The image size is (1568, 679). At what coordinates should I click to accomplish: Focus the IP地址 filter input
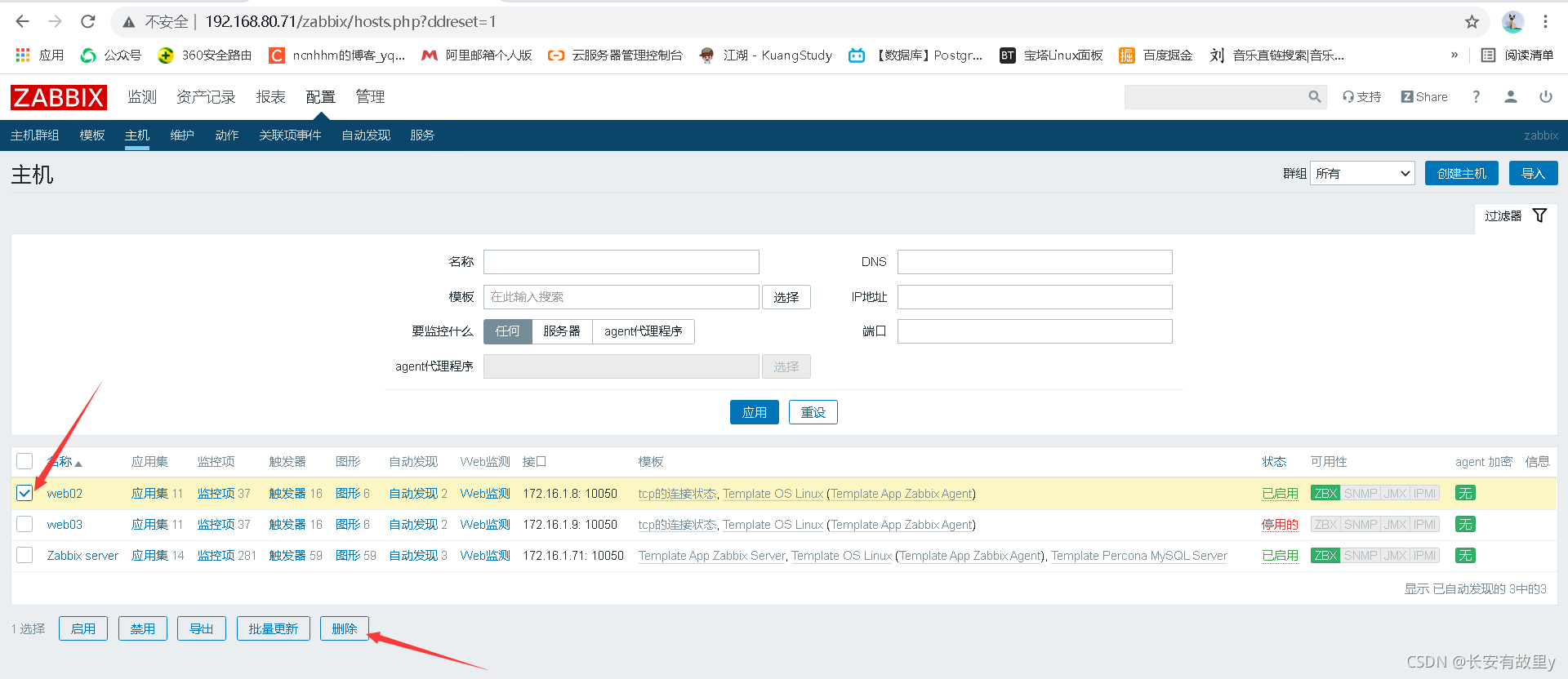1035,297
